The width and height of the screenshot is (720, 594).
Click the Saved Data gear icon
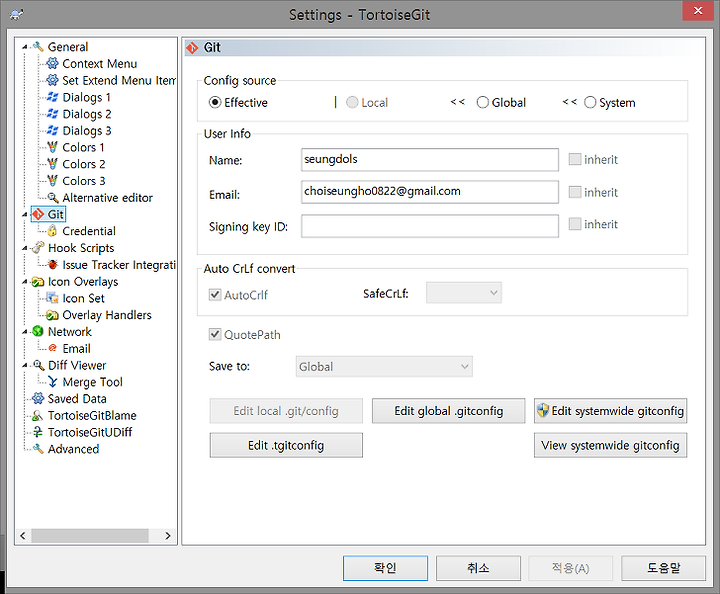point(38,398)
